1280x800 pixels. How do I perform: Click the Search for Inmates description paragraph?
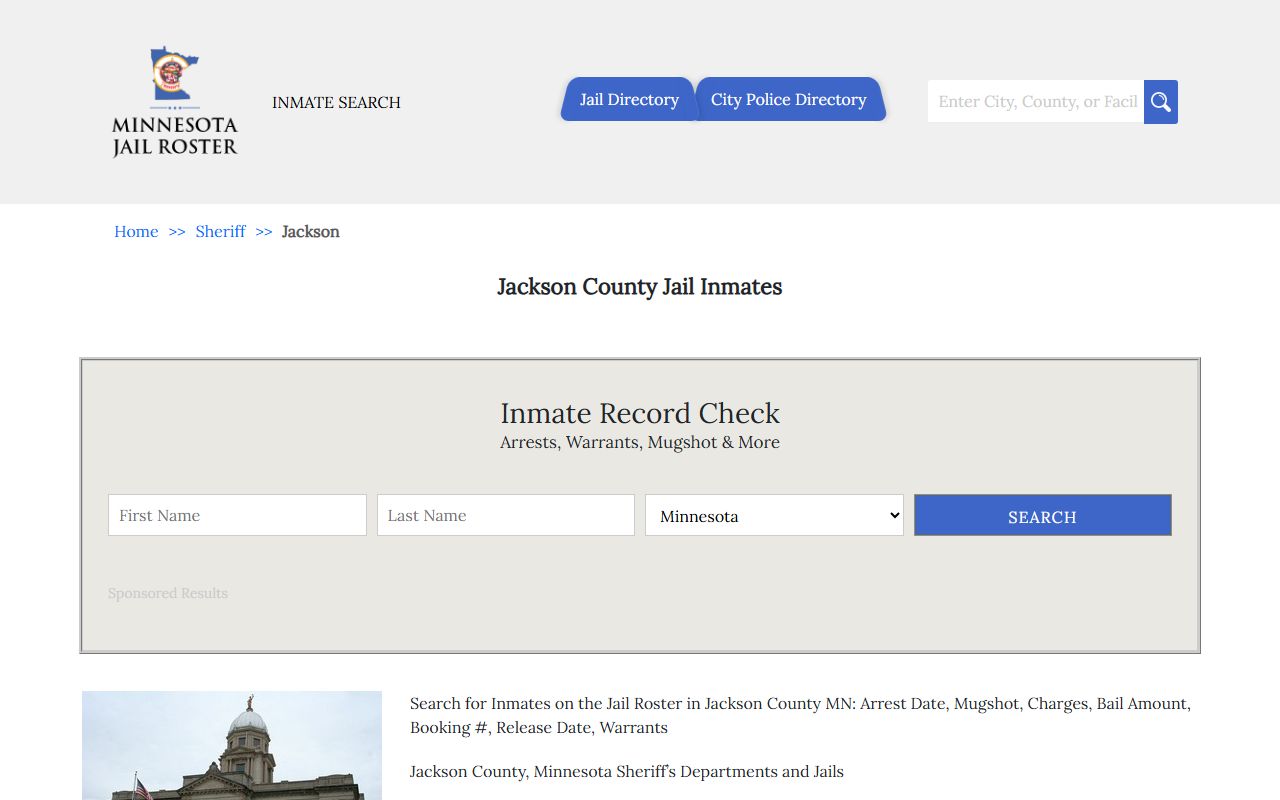801,715
